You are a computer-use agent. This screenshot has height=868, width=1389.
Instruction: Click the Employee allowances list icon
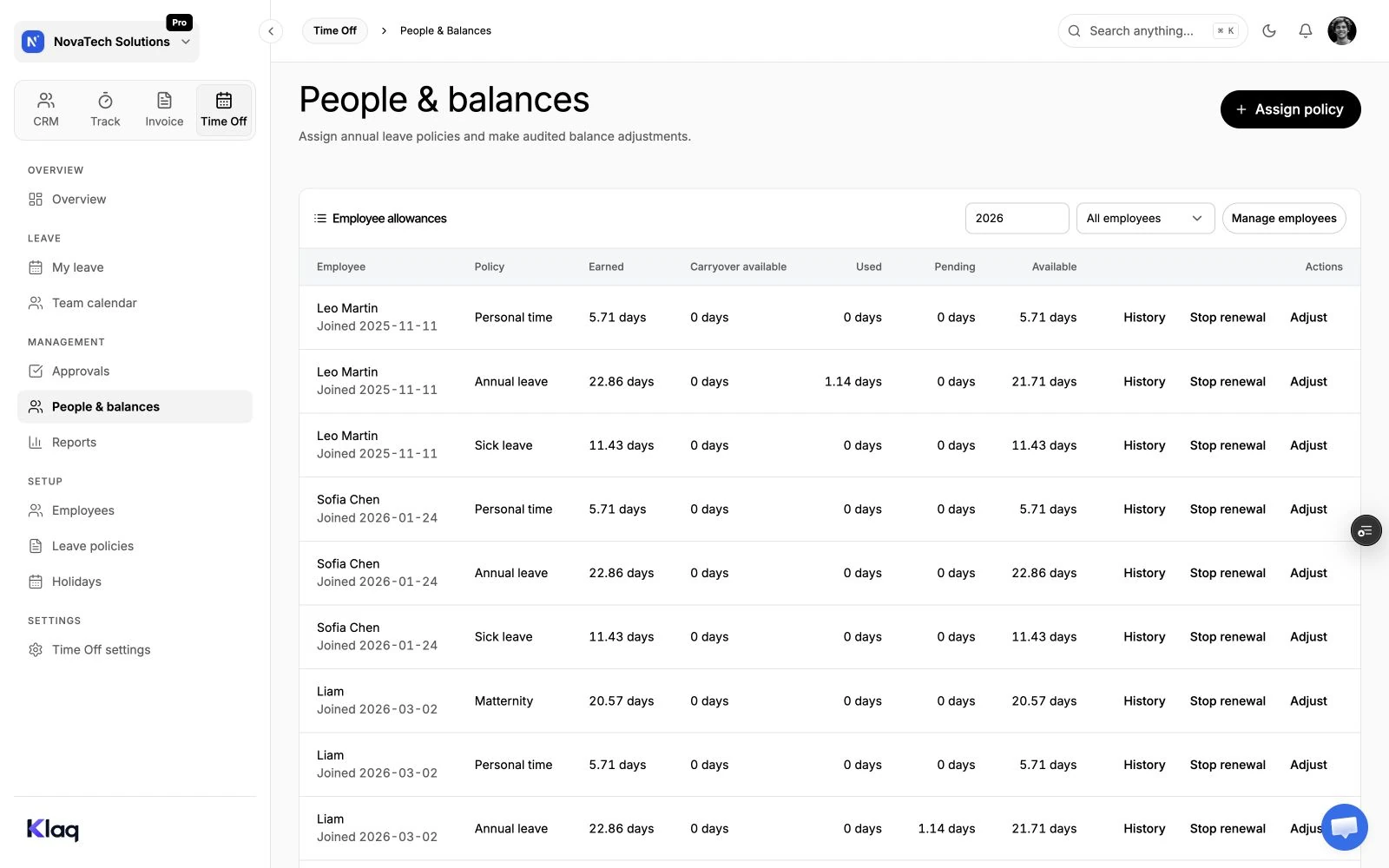point(320,219)
